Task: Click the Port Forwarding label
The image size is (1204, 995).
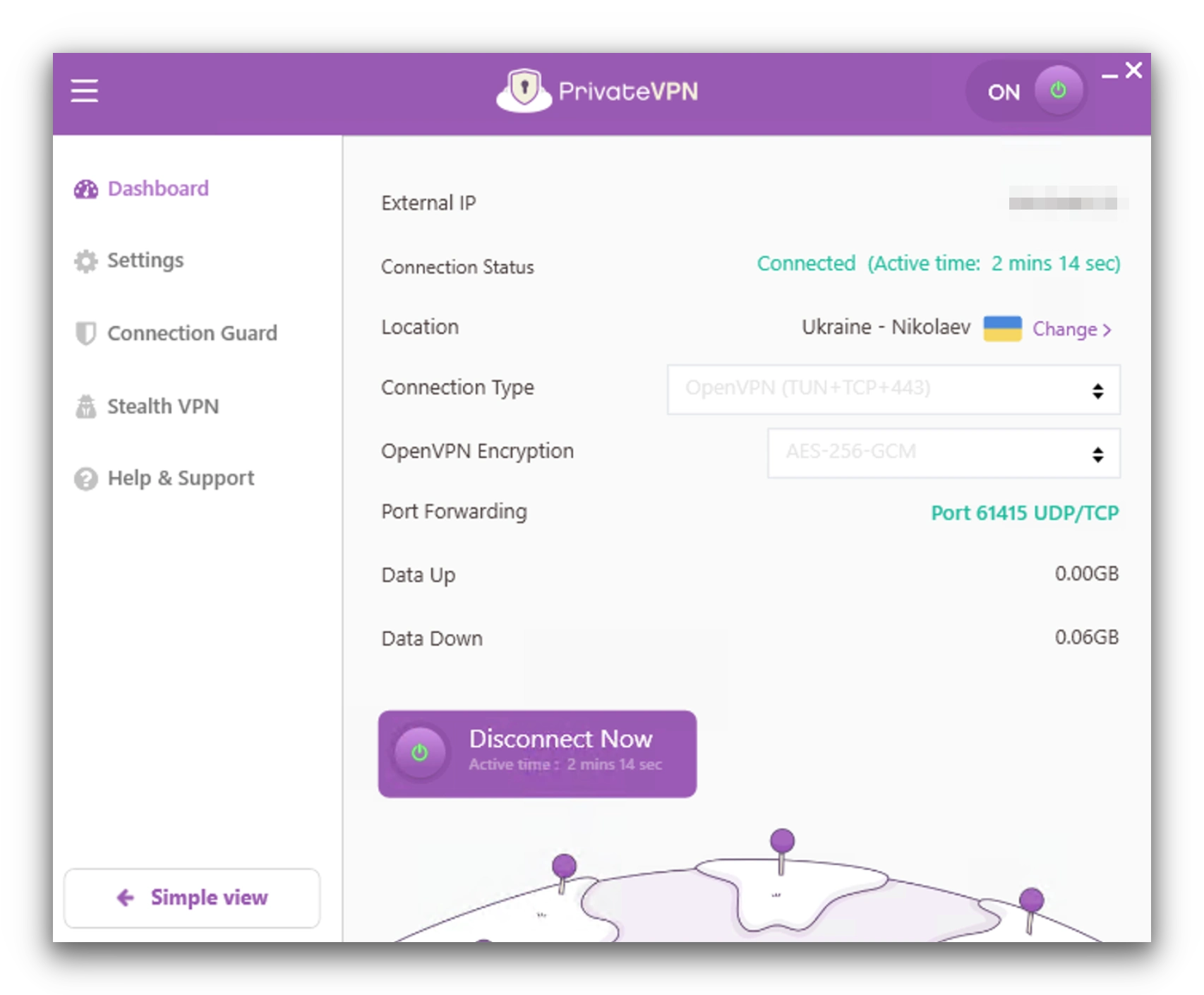Action: [454, 512]
